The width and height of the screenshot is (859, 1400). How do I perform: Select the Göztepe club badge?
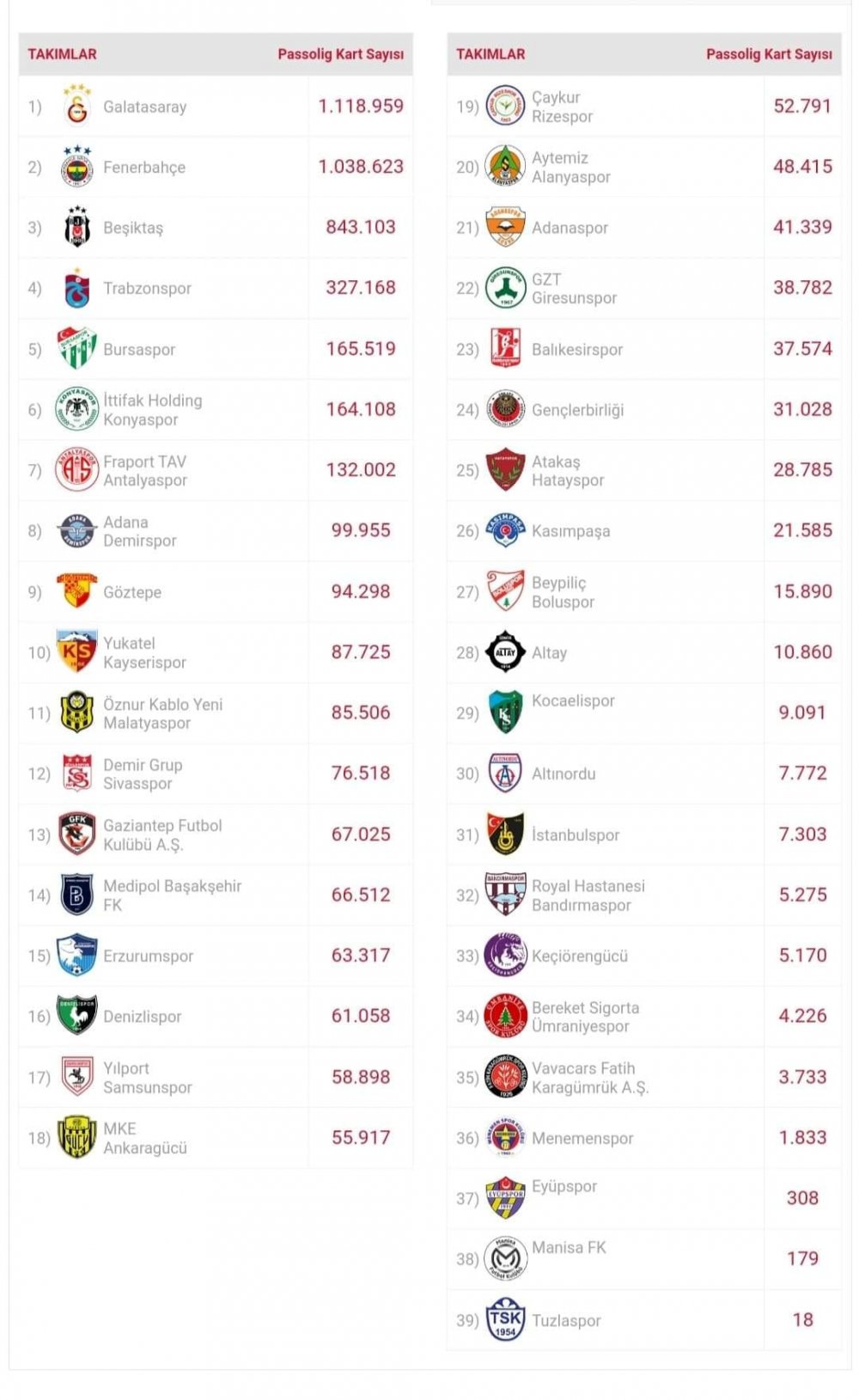pos(77,591)
